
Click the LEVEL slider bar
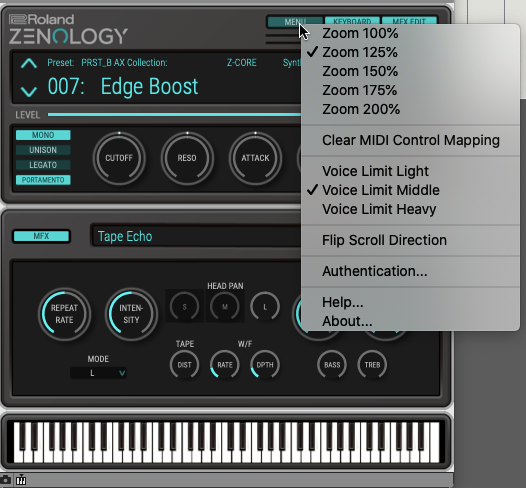click(174, 115)
